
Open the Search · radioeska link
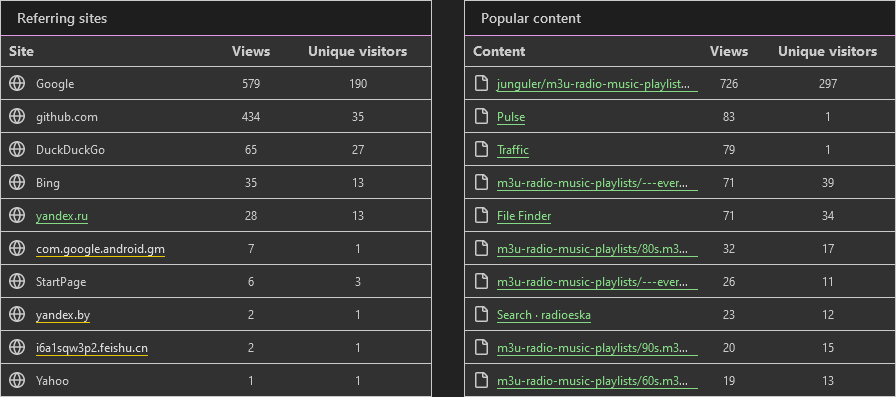[x=543, y=315]
